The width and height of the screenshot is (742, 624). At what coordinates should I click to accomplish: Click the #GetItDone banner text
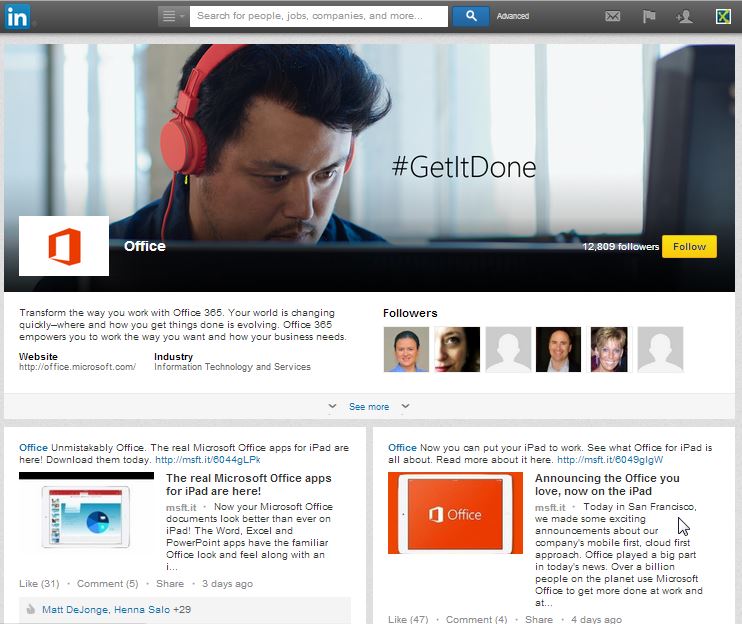(x=464, y=167)
